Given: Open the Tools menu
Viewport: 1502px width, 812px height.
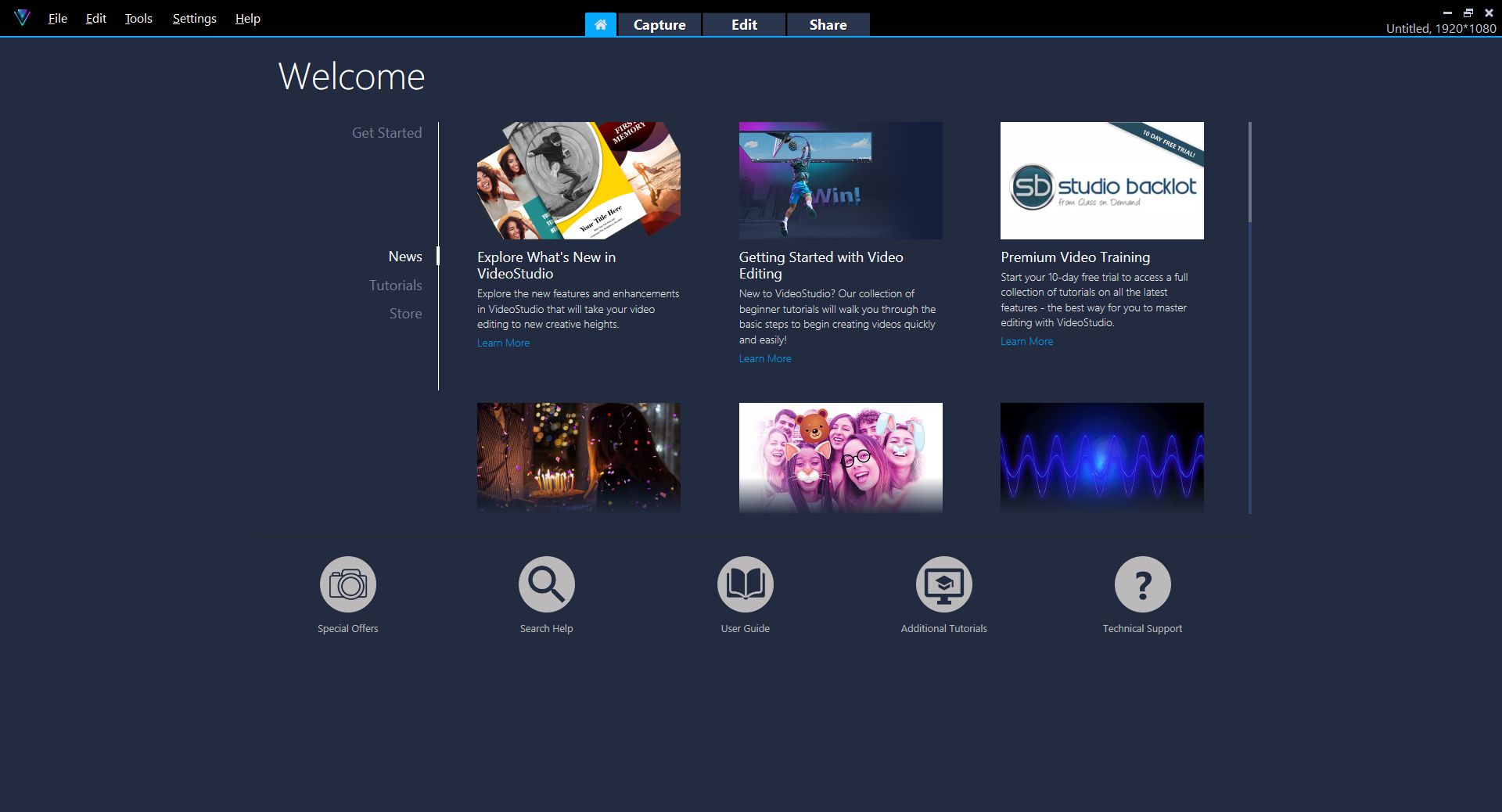Looking at the screenshot, I should click(138, 19).
